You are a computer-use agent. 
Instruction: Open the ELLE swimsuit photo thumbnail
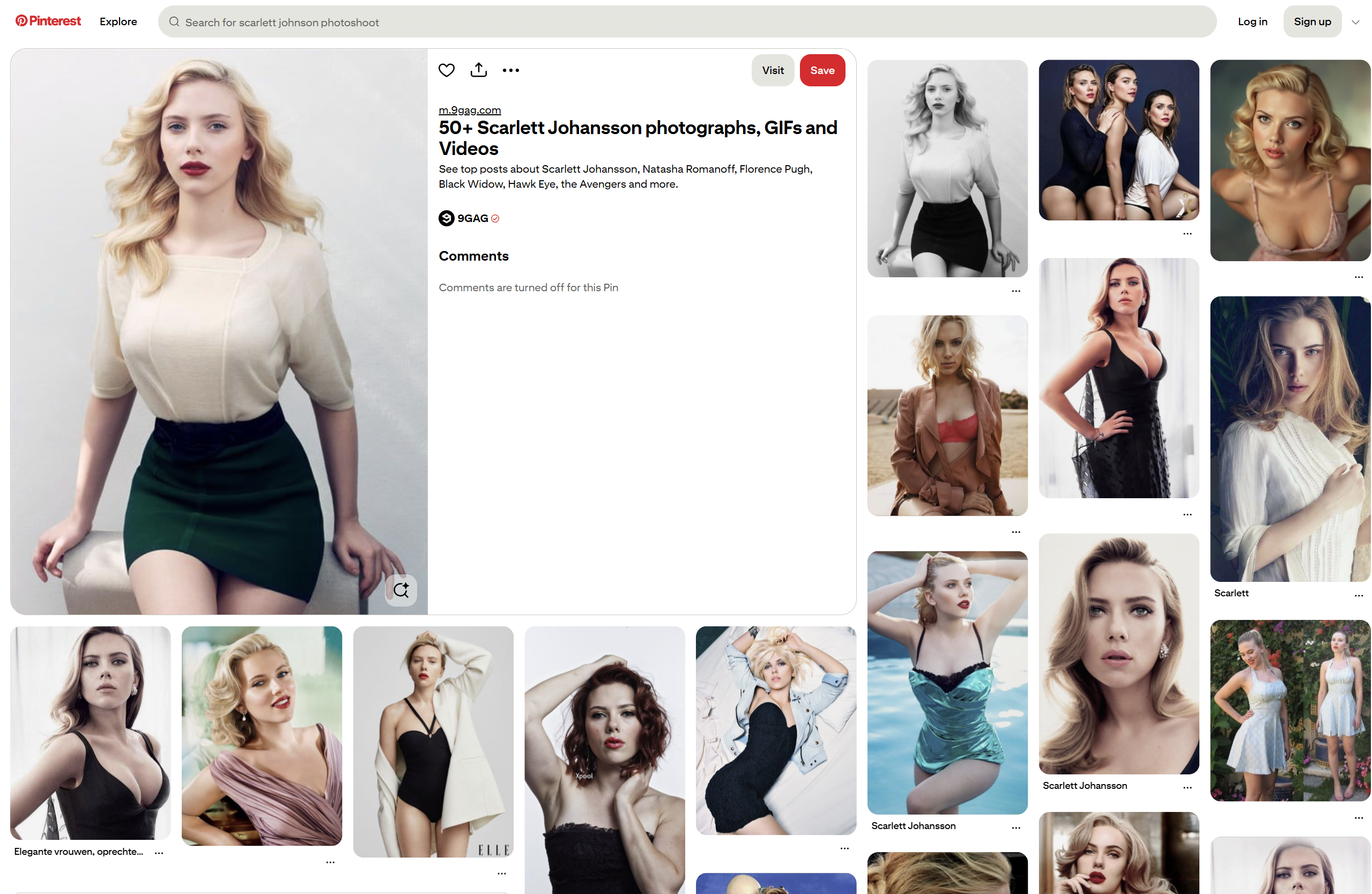[x=433, y=742]
